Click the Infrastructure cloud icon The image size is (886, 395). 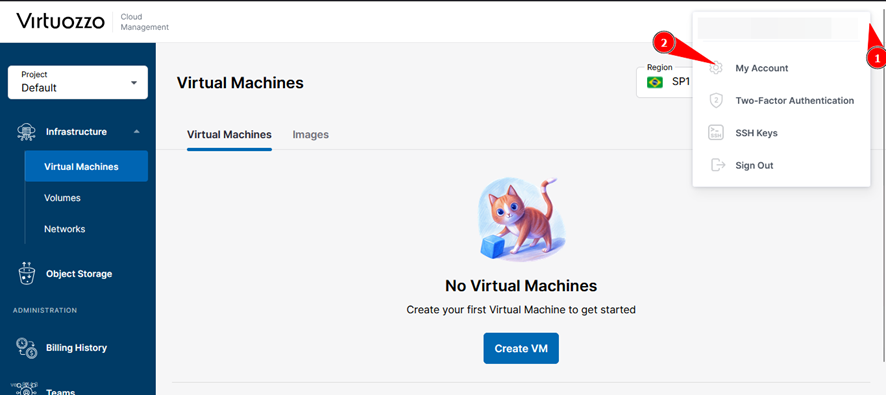(x=27, y=132)
